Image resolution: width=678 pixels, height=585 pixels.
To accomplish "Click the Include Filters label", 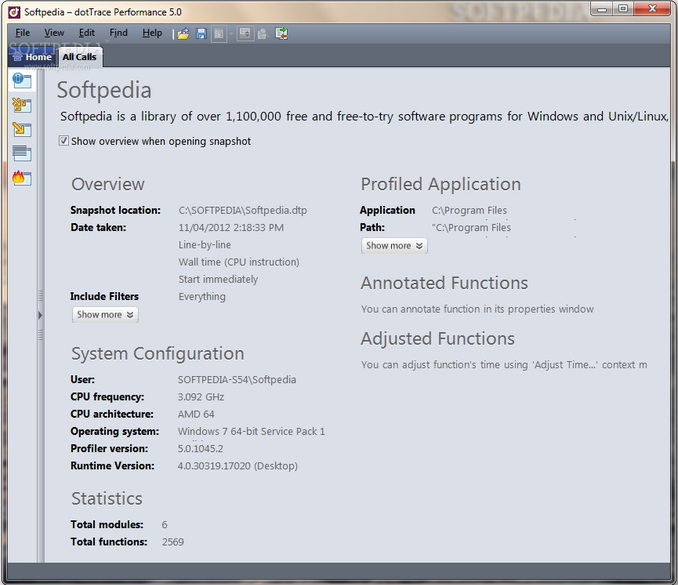I will 104,297.
